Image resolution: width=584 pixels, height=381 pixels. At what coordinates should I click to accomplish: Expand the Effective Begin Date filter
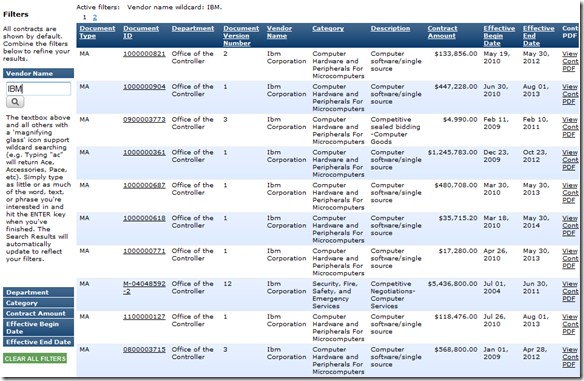tap(38, 327)
